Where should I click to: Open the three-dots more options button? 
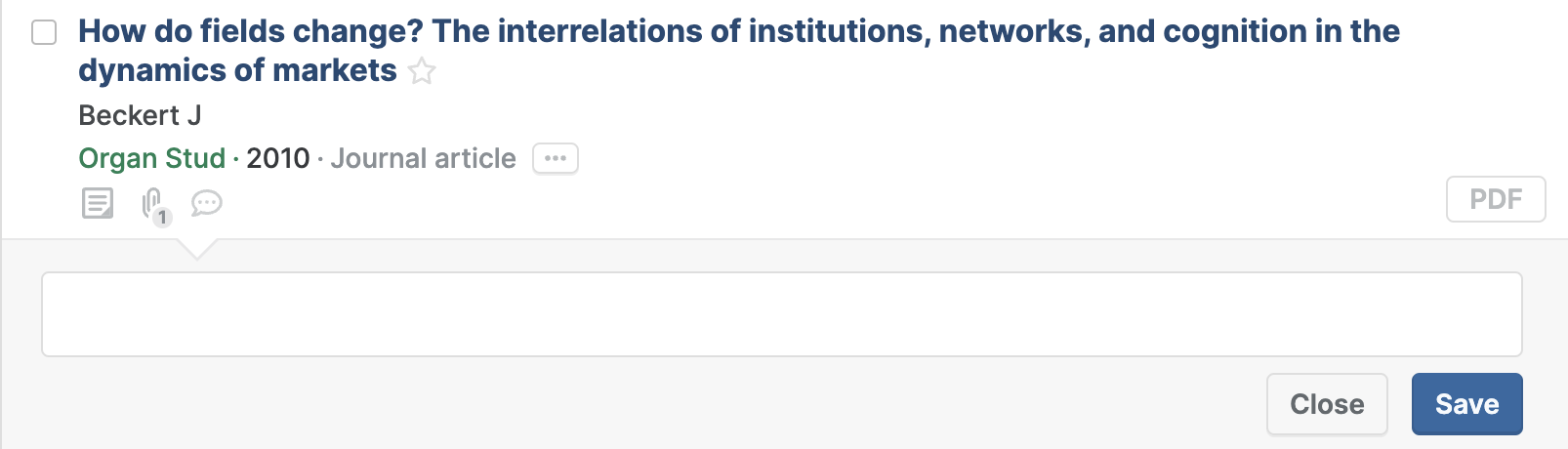[556, 158]
